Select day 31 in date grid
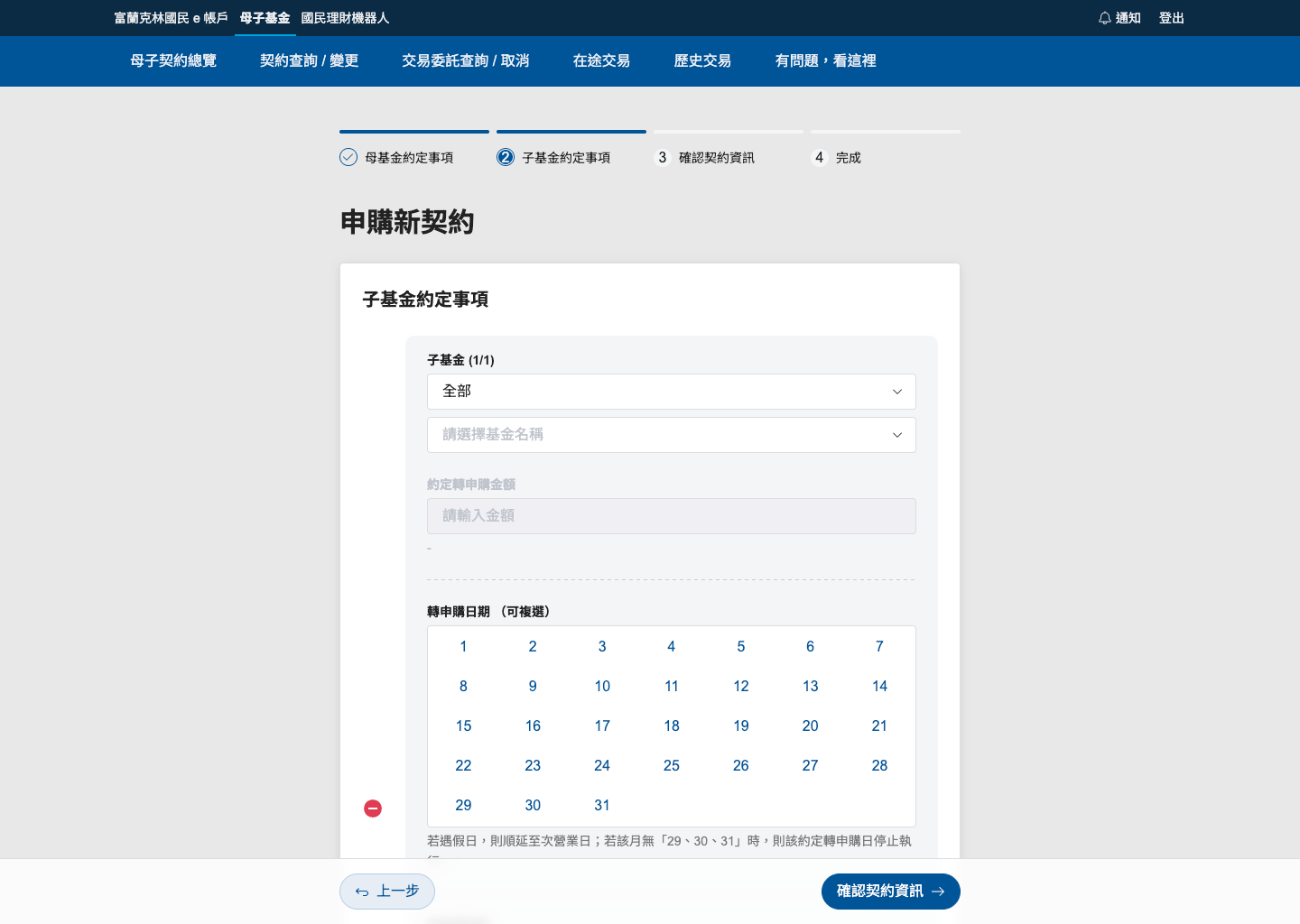 click(602, 805)
